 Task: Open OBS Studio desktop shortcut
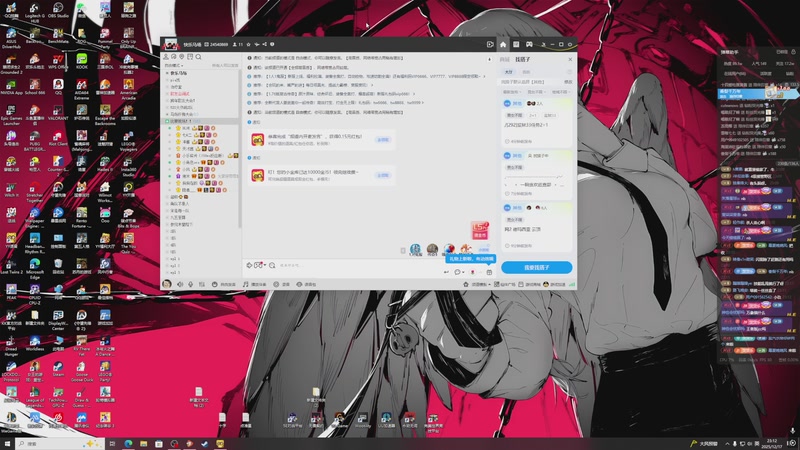click(58, 10)
